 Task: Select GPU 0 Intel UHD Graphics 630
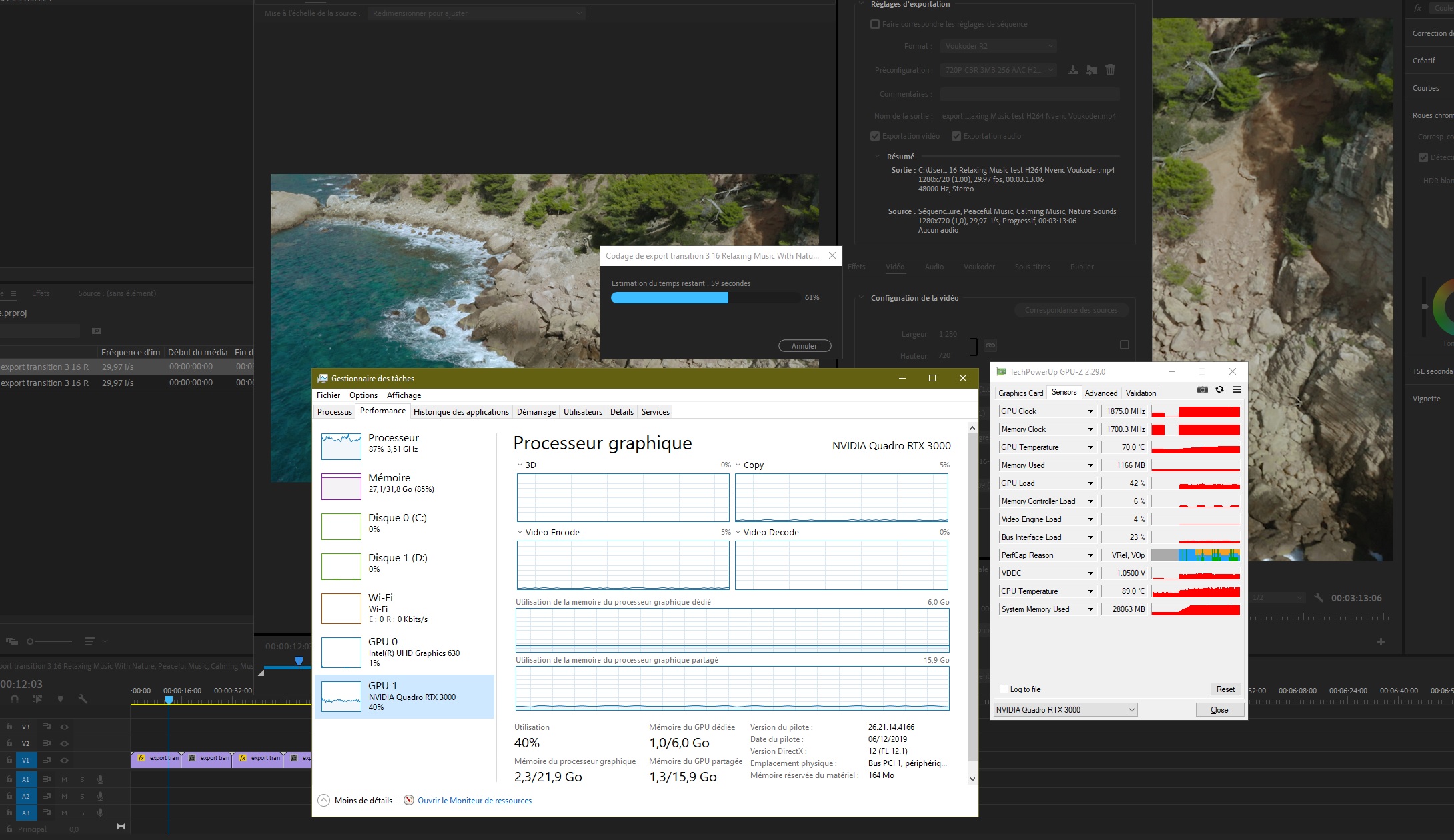pos(405,653)
